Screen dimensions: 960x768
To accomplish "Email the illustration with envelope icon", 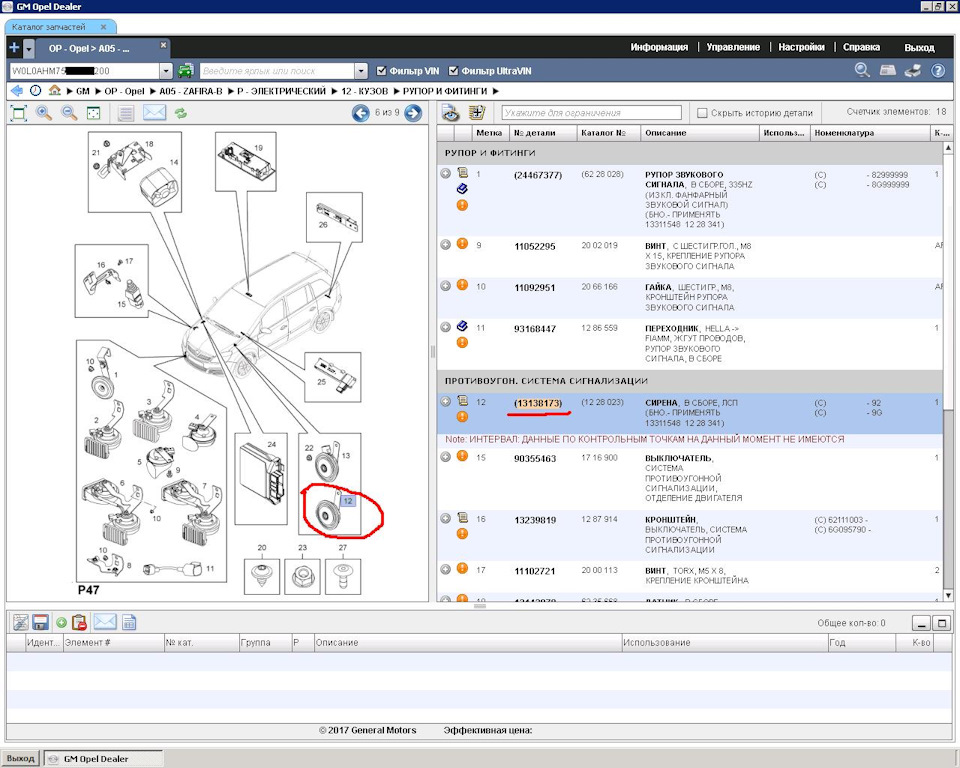I will tap(154, 113).
